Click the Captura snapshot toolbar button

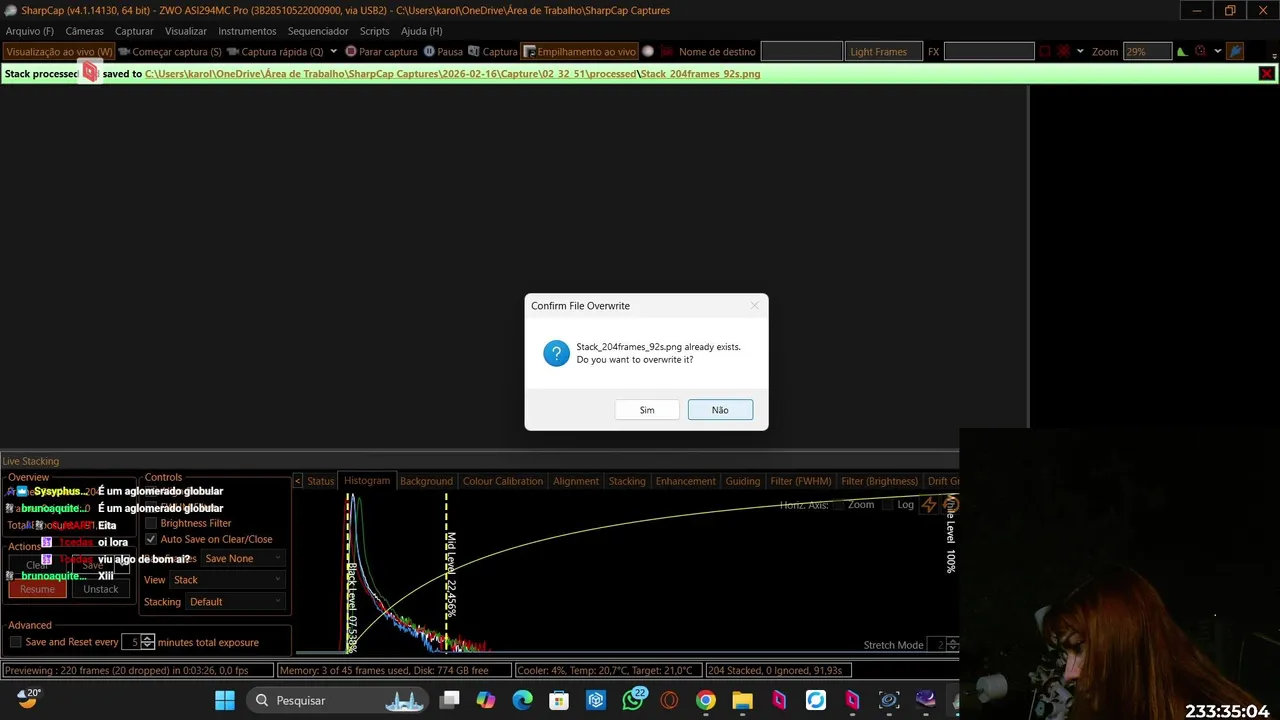(x=493, y=51)
